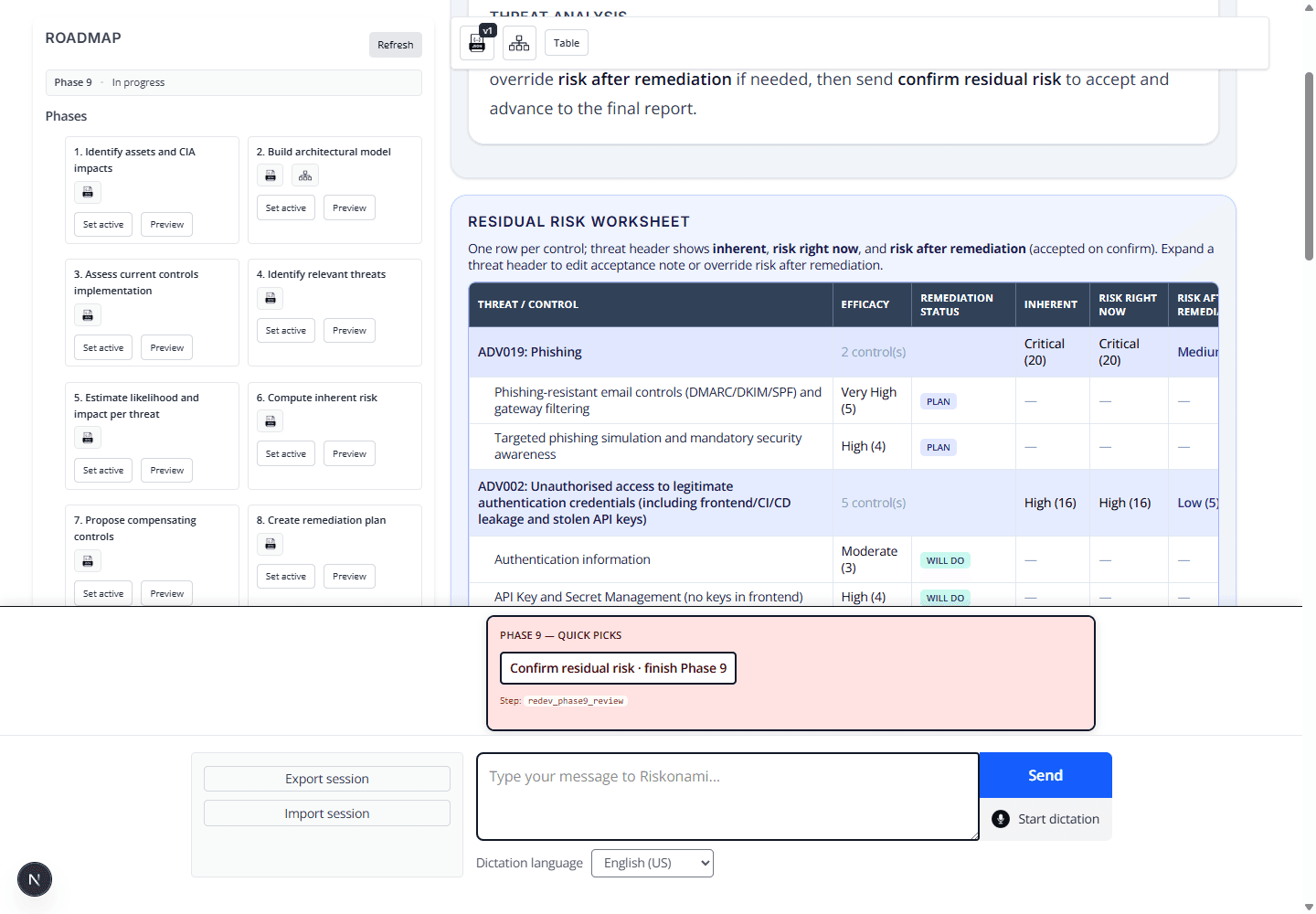Screen dimensions: 1316x914
Task: Open the round N badge at bottom left
Action: pos(35,879)
